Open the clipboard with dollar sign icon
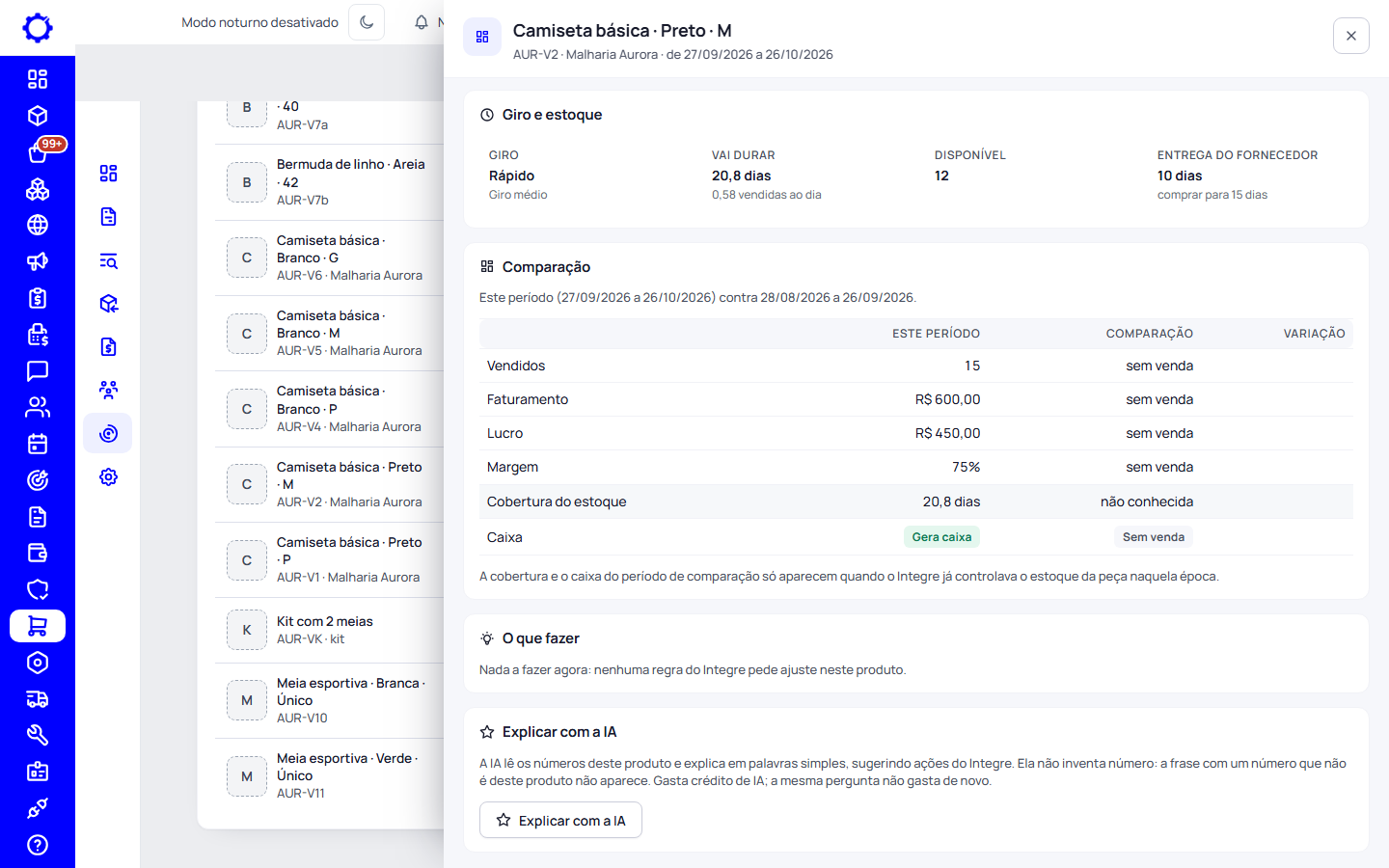 coord(38,298)
